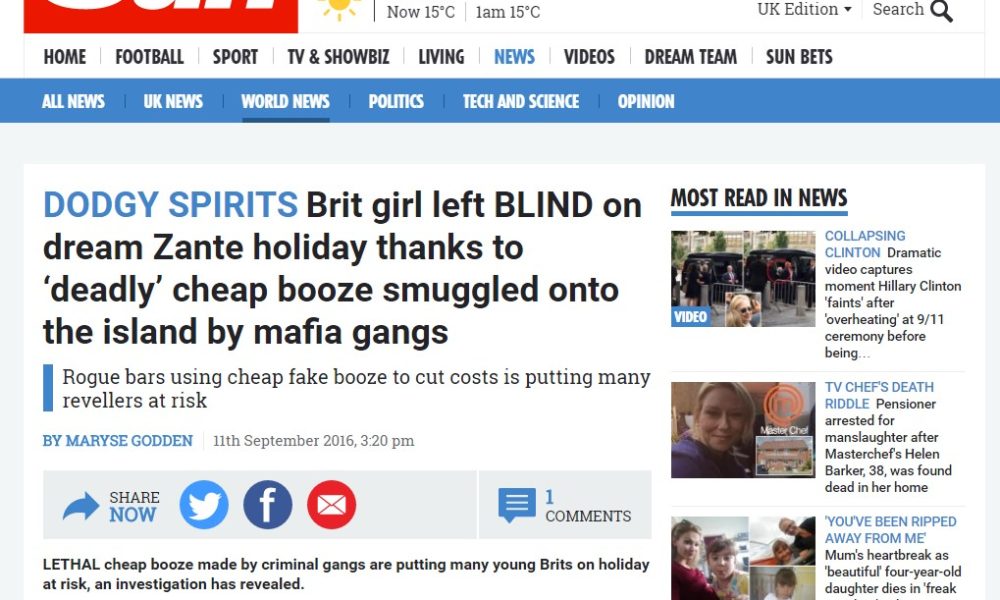This screenshot has width=1000, height=600.
Task: Go to the Sun Bets section
Action: pos(799,57)
